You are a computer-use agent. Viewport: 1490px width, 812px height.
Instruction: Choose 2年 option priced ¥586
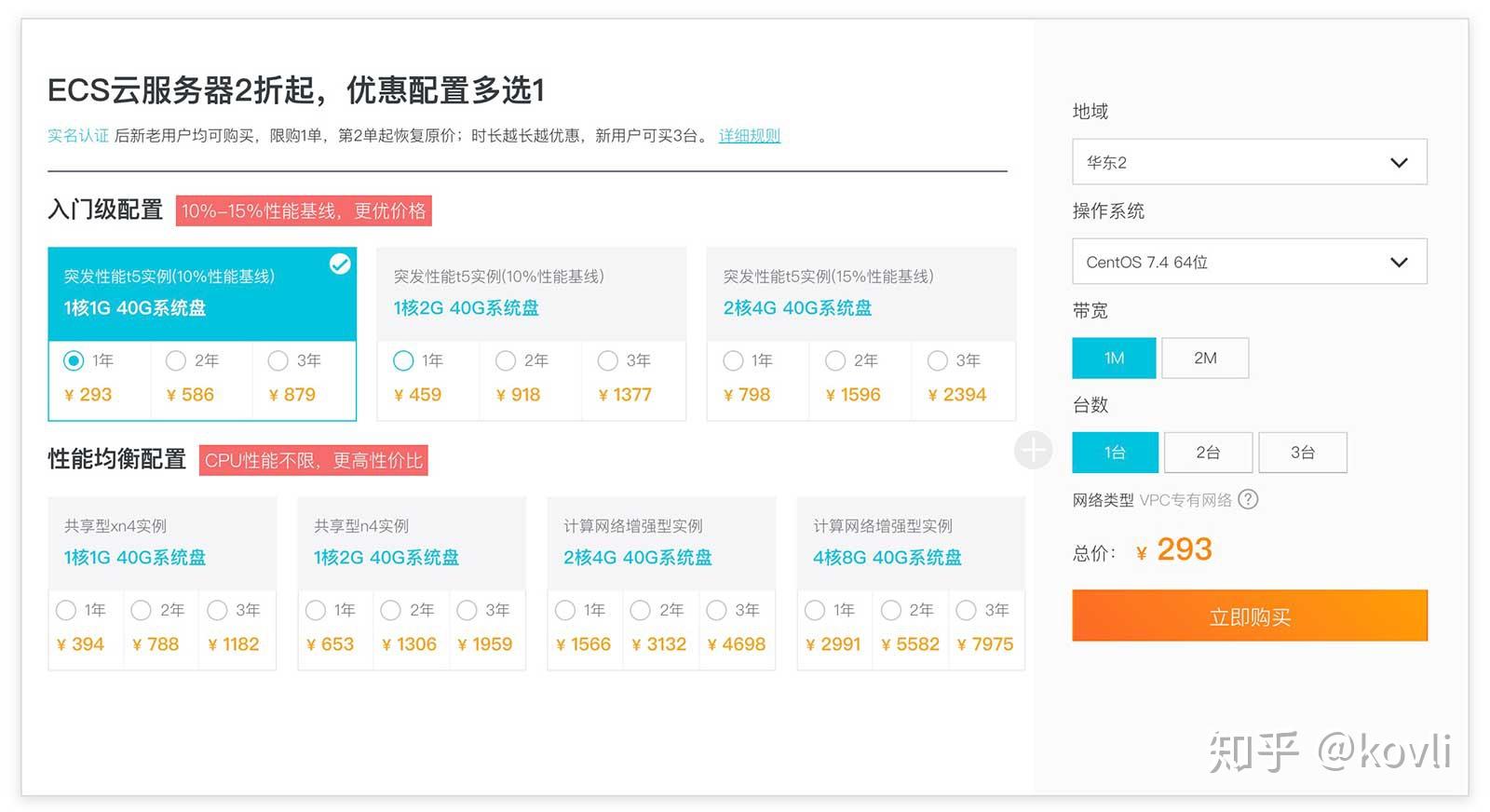(176, 360)
